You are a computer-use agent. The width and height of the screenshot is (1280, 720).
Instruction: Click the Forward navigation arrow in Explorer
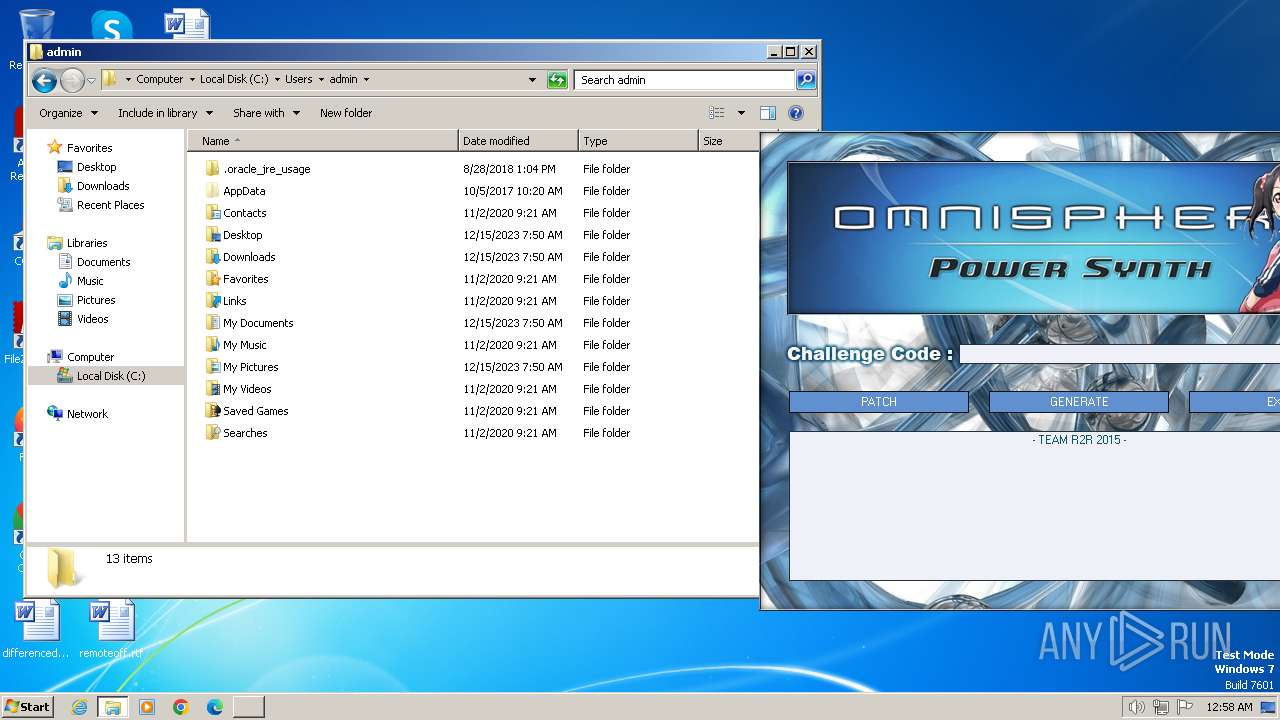pyautogui.click(x=72, y=80)
